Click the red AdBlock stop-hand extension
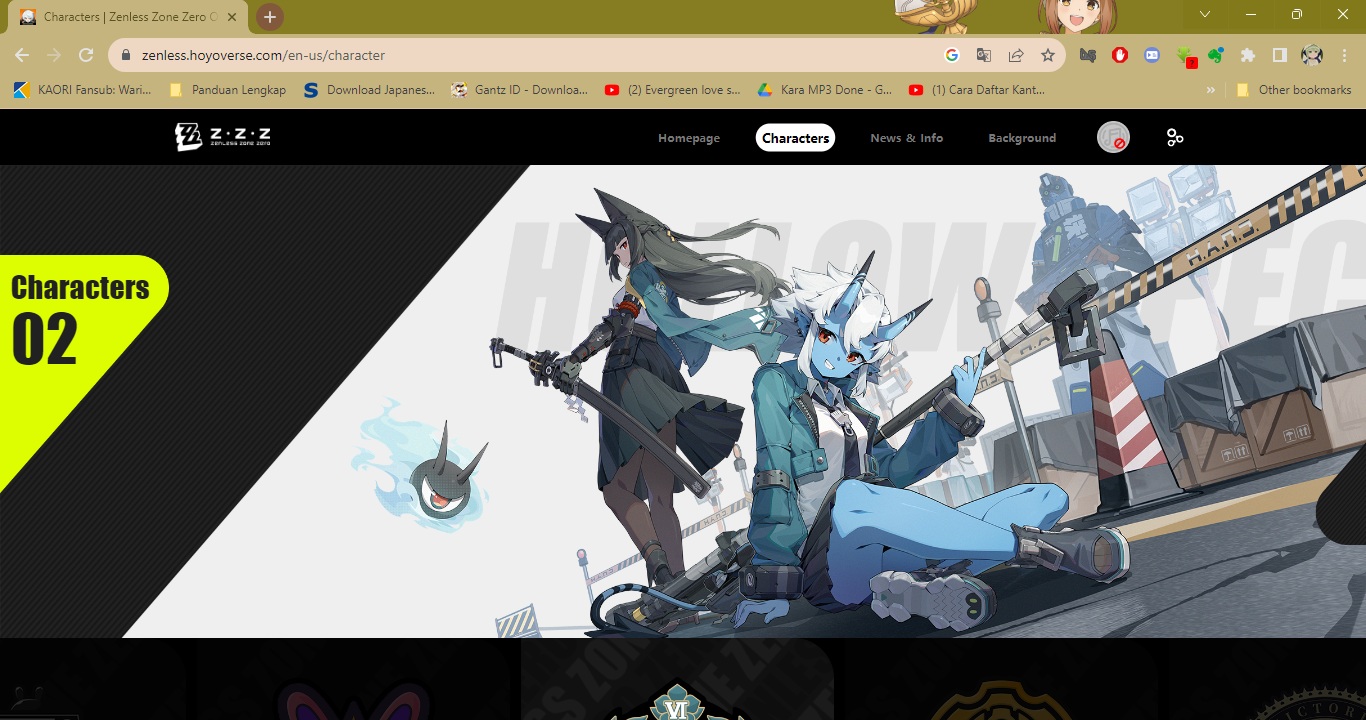This screenshot has height=720, width=1366. pyautogui.click(x=1120, y=56)
